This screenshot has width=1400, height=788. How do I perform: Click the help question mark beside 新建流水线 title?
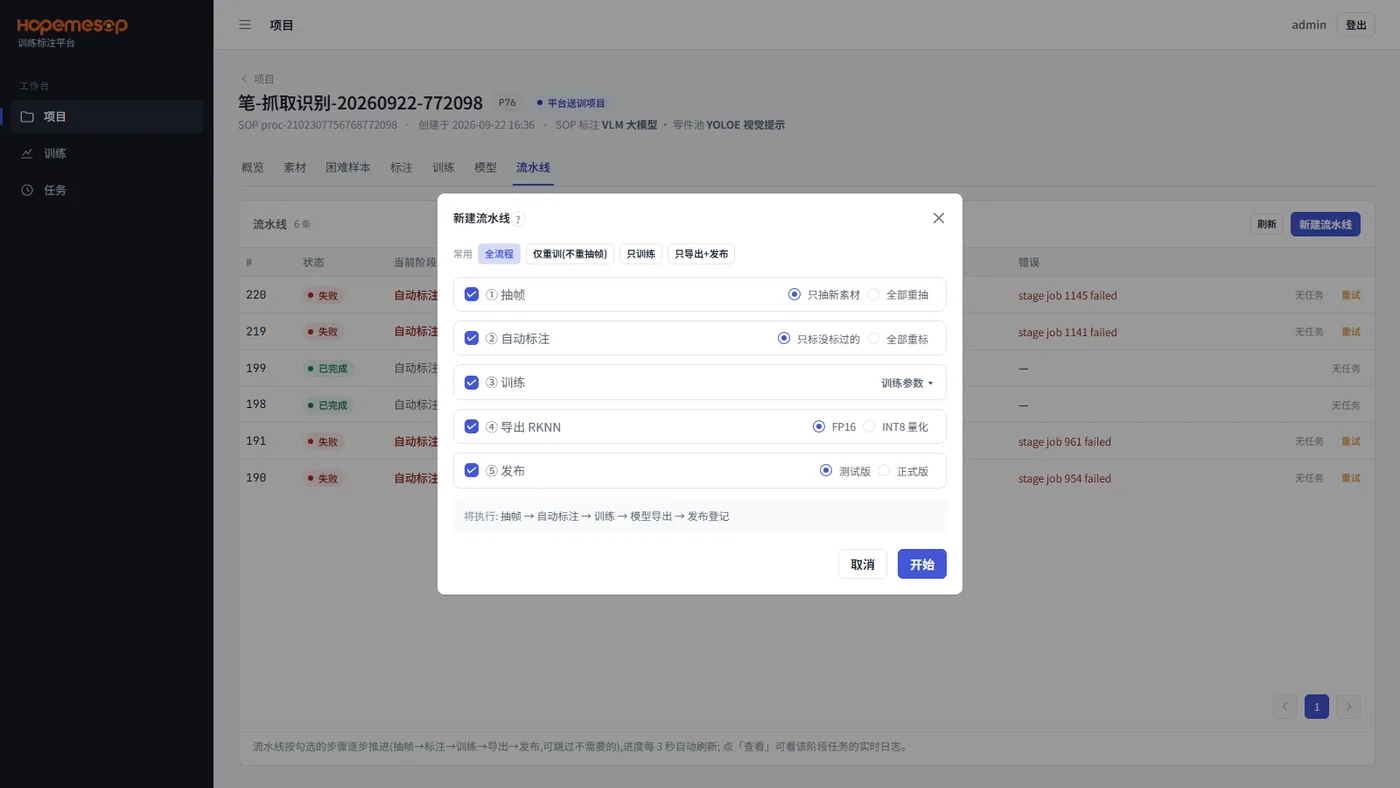click(519, 219)
